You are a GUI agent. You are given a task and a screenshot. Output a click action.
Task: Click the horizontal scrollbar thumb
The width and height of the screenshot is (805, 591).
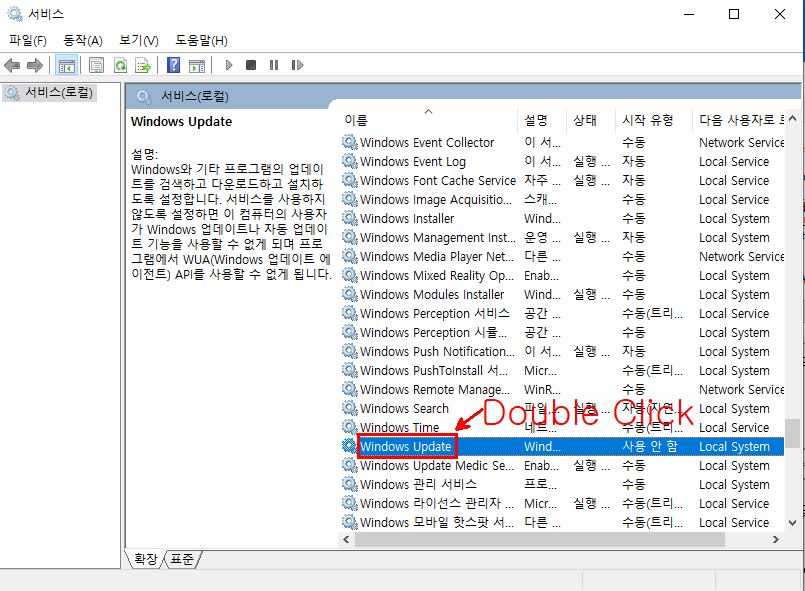coord(540,539)
